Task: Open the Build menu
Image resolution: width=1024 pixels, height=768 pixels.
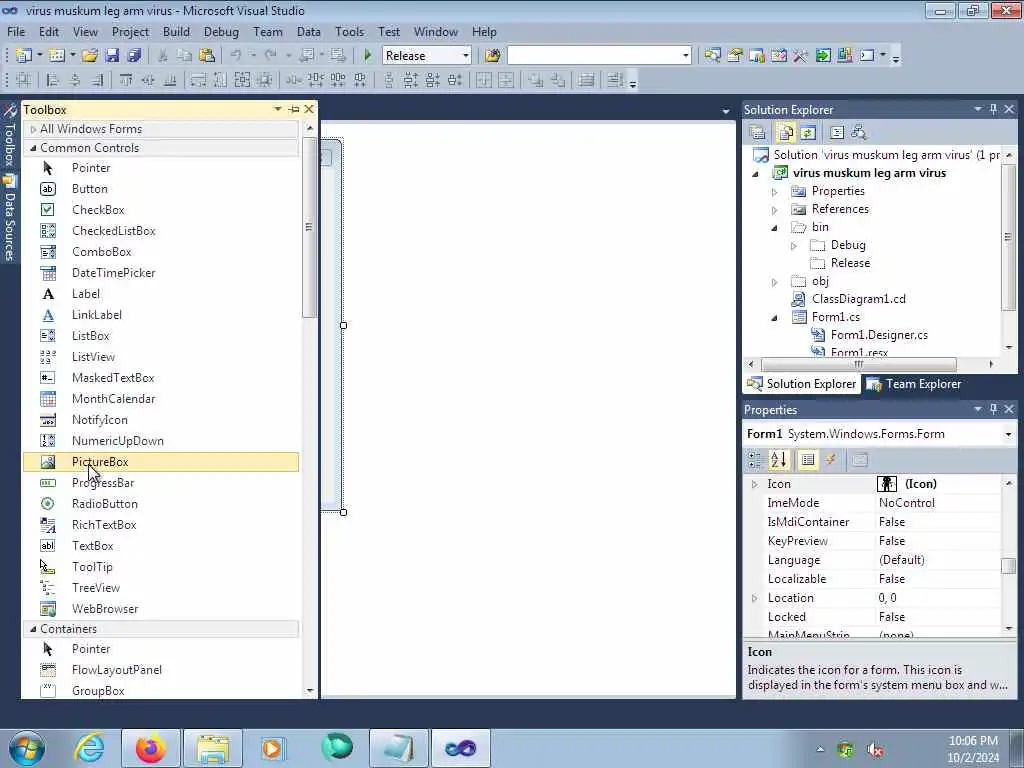Action: click(x=176, y=31)
